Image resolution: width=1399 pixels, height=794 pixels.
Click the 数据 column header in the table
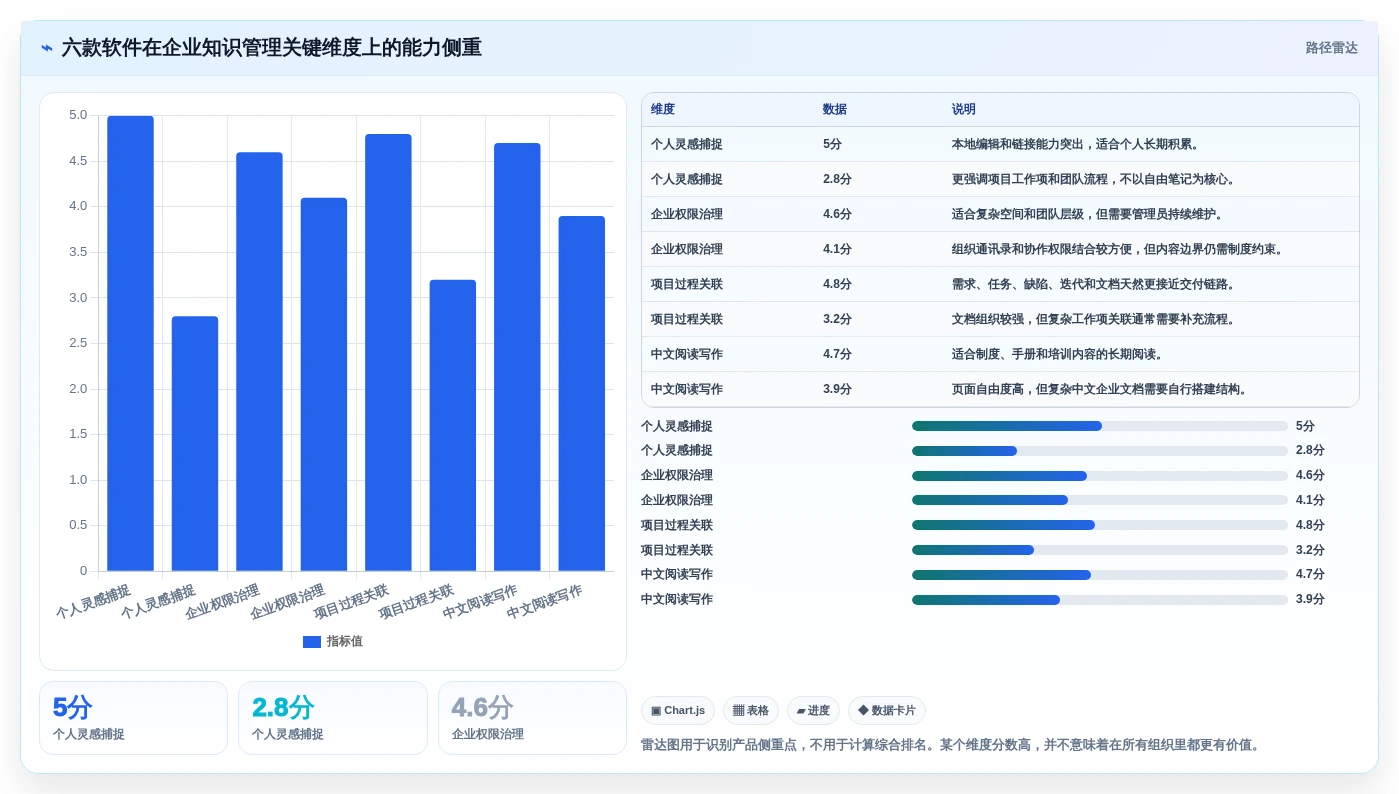click(835, 110)
